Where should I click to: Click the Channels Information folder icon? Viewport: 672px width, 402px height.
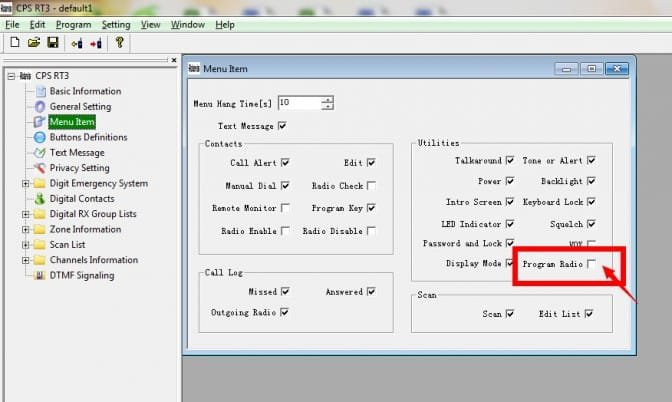(39, 260)
